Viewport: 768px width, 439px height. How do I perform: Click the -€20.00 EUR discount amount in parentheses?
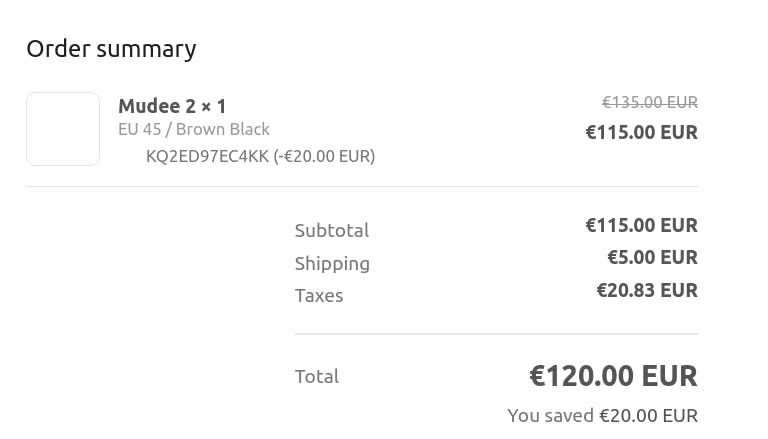coord(324,156)
